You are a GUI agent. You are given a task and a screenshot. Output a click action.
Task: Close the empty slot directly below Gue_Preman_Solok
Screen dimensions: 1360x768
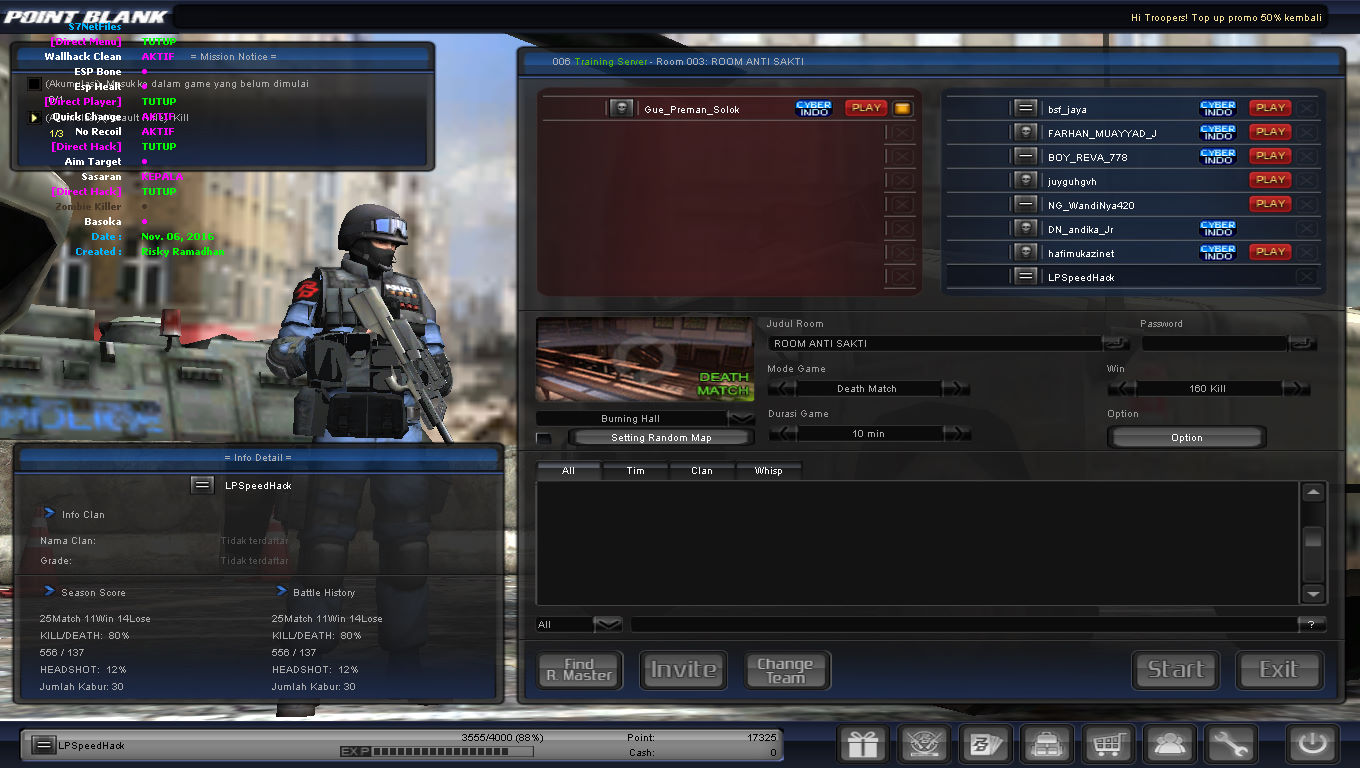pyautogui.click(x=902, y=132)
